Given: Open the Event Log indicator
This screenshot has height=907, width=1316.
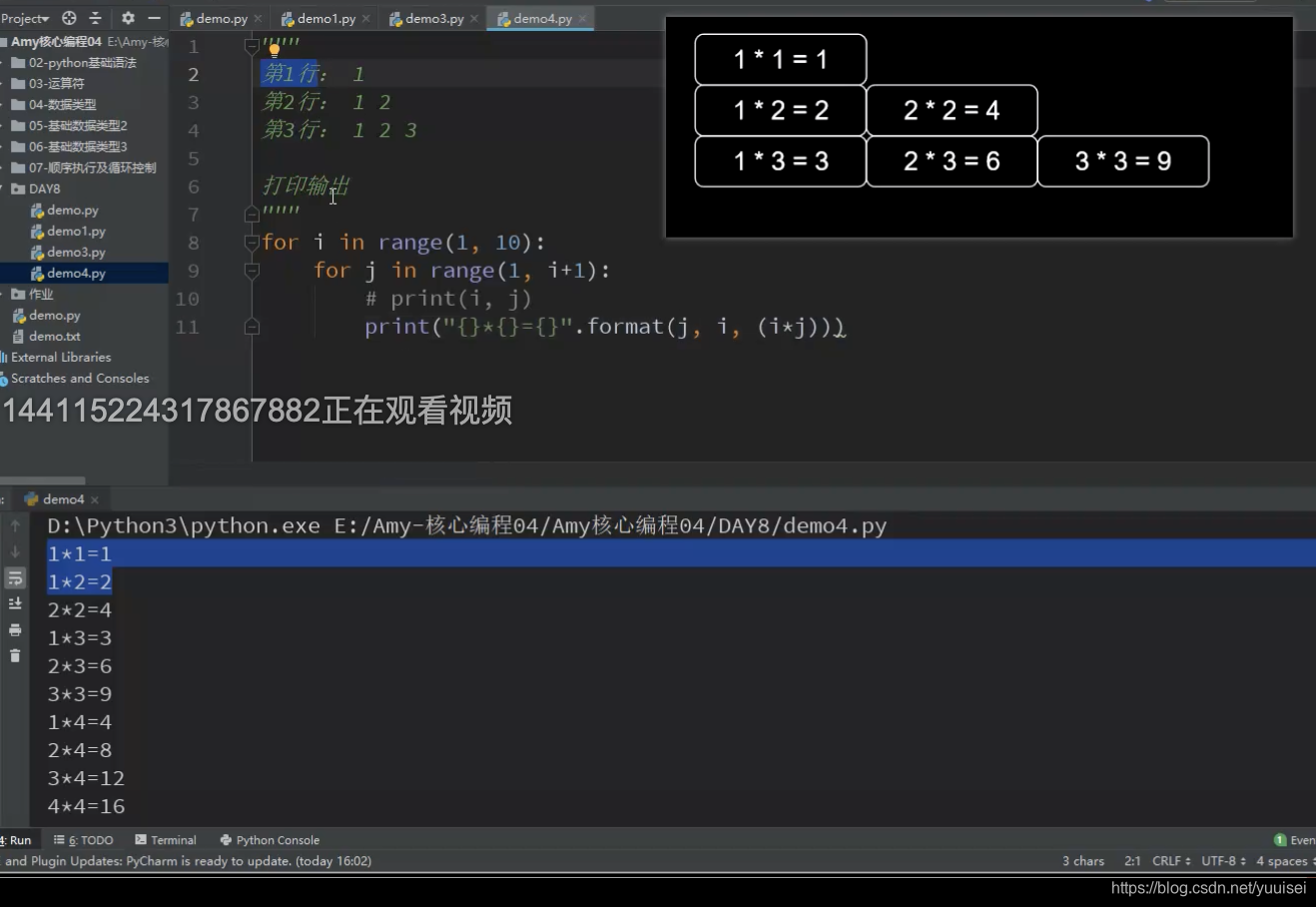Looking at the screenshot, I should coord(1295,840).
